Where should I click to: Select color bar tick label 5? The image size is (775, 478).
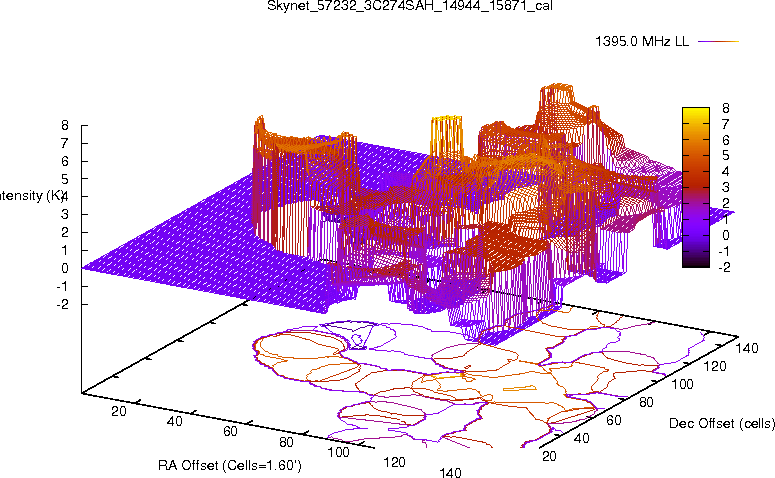[x=726, y=155]
